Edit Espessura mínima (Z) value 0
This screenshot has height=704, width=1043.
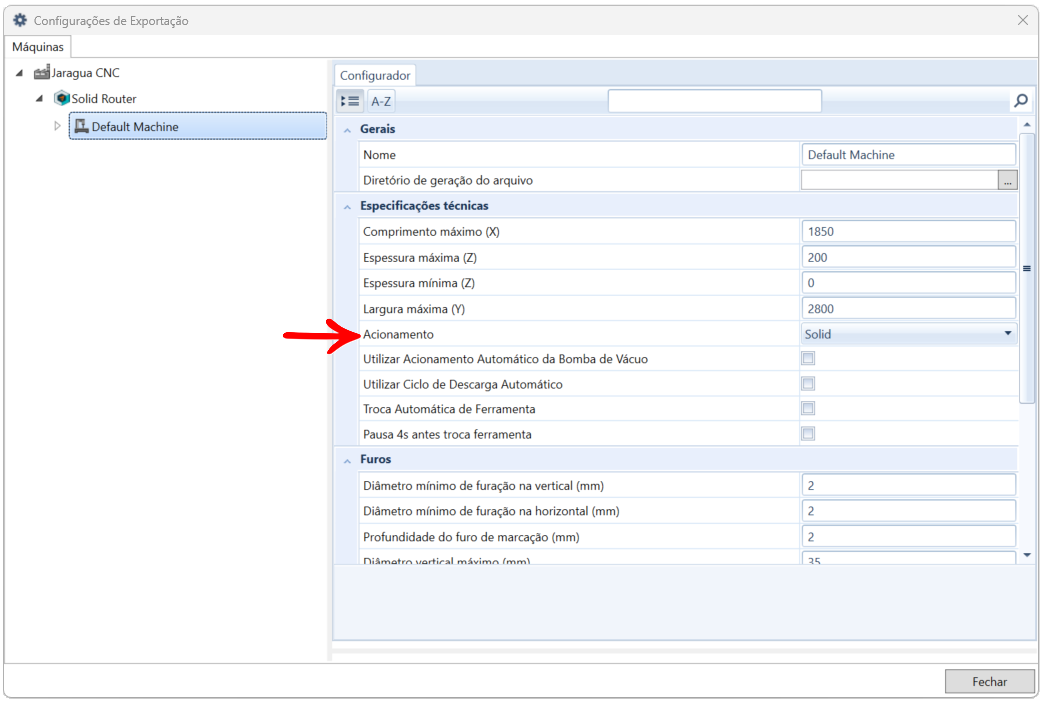(x=909, y=283)
